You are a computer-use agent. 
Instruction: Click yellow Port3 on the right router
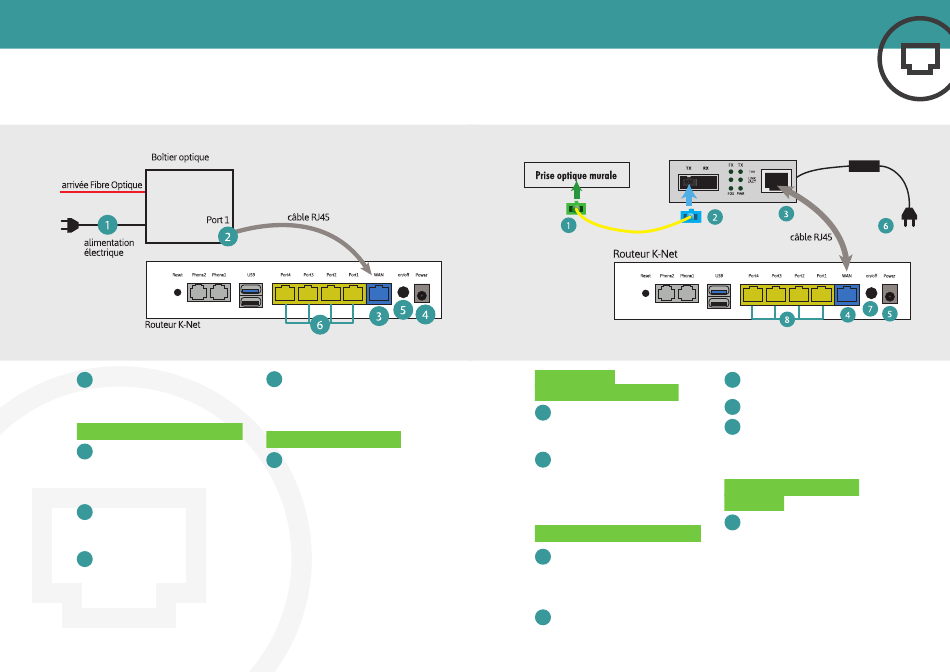tap(776, 295)
